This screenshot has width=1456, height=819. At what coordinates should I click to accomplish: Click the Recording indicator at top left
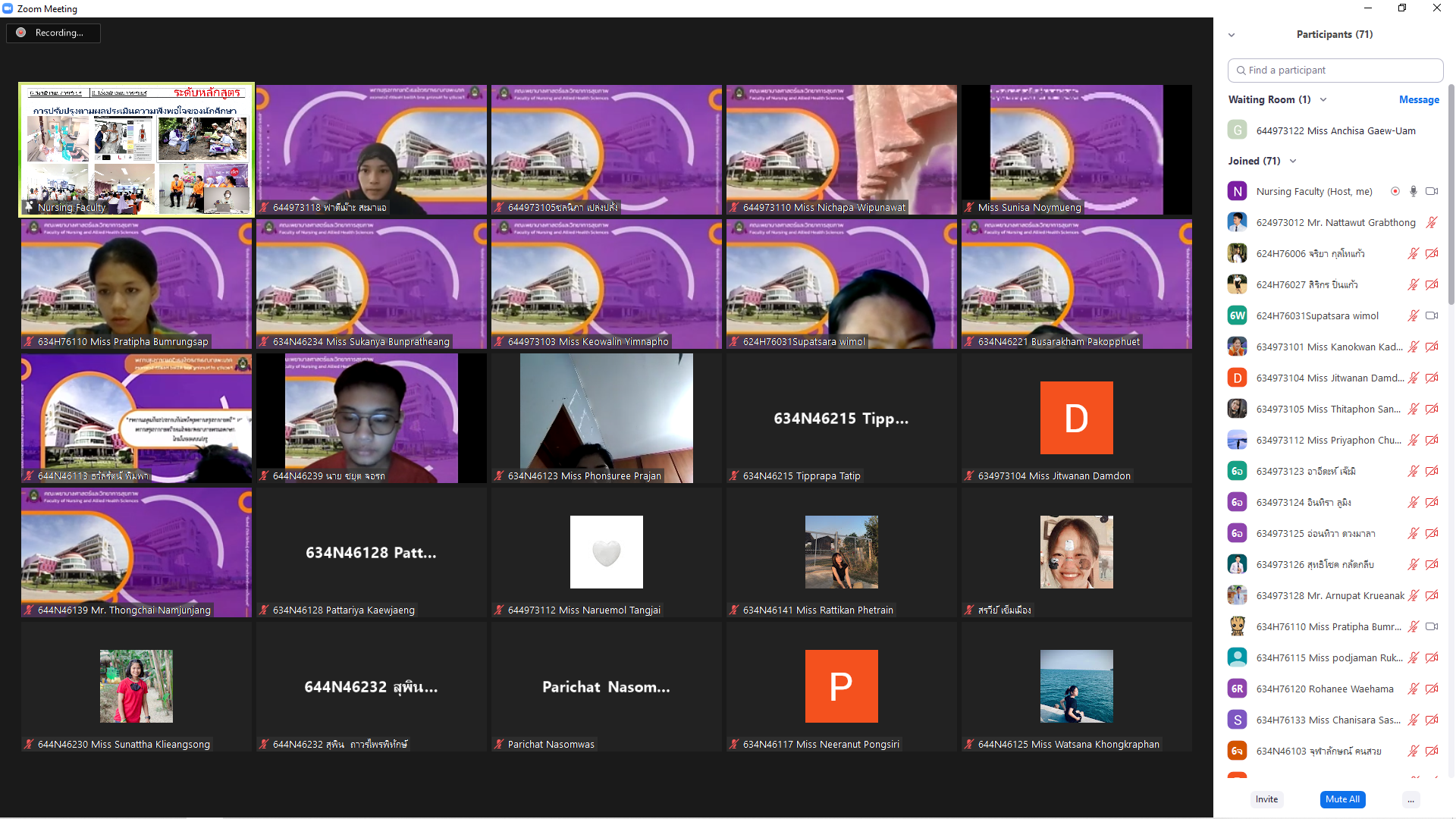[x=53, y=33]
